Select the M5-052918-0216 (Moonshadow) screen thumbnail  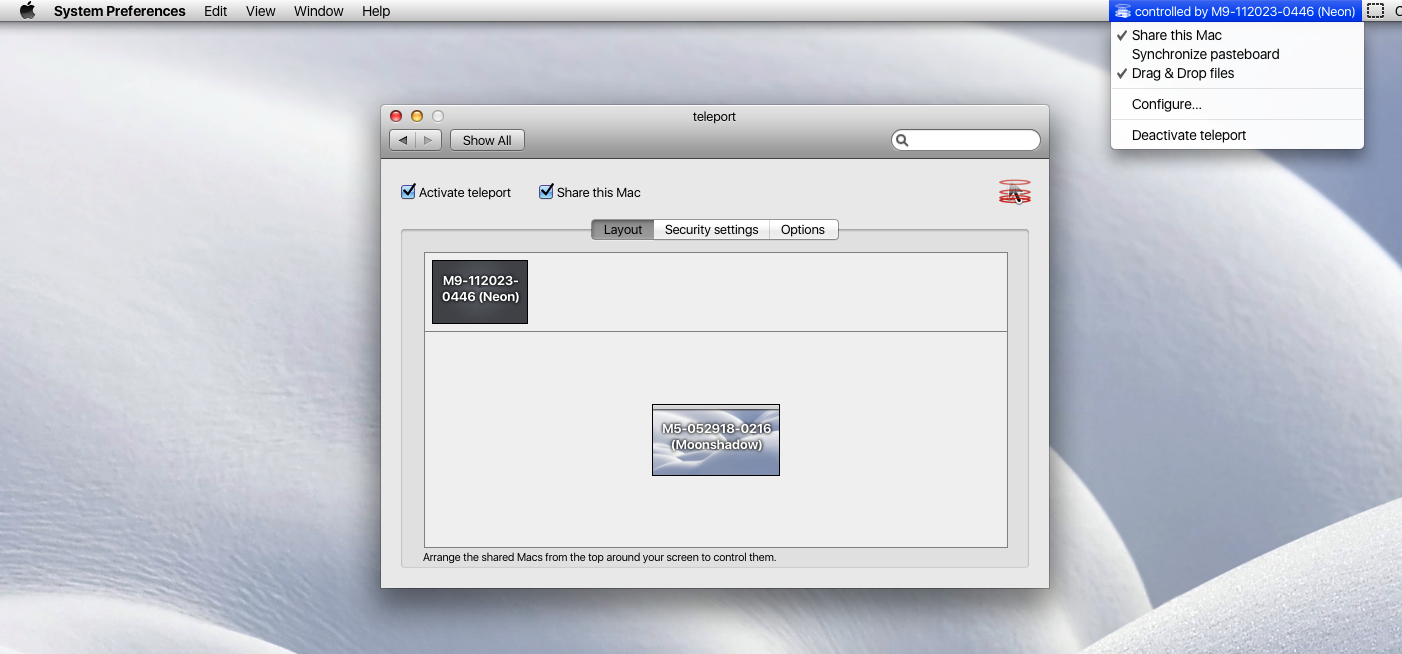pos(716,440)
